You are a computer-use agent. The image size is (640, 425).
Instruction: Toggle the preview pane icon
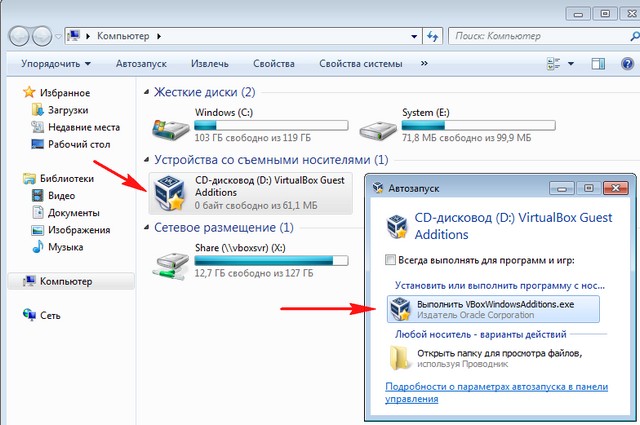(598, 64)
